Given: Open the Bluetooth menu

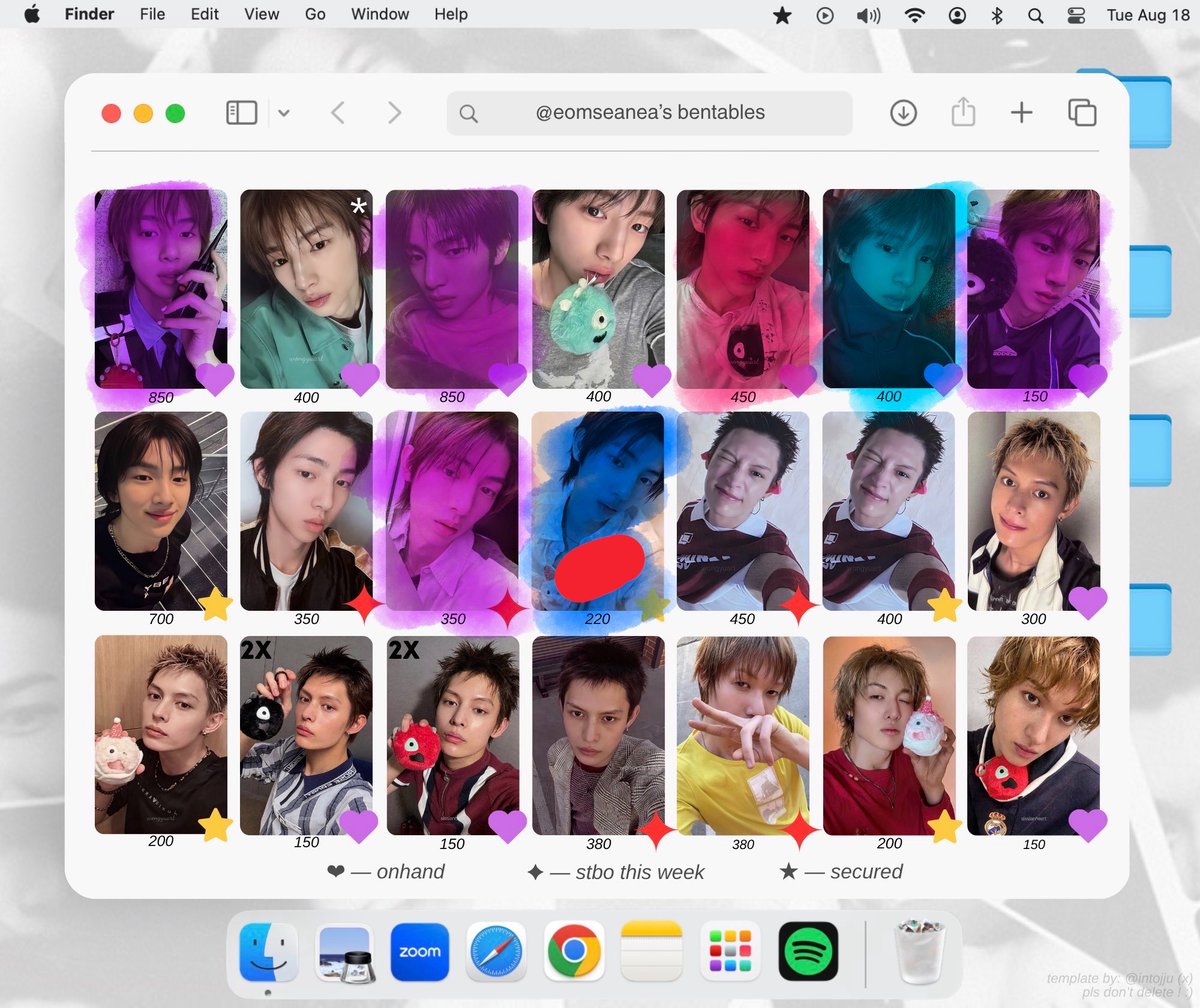Looking at the screenshot, I should click(x=996, y=15).
